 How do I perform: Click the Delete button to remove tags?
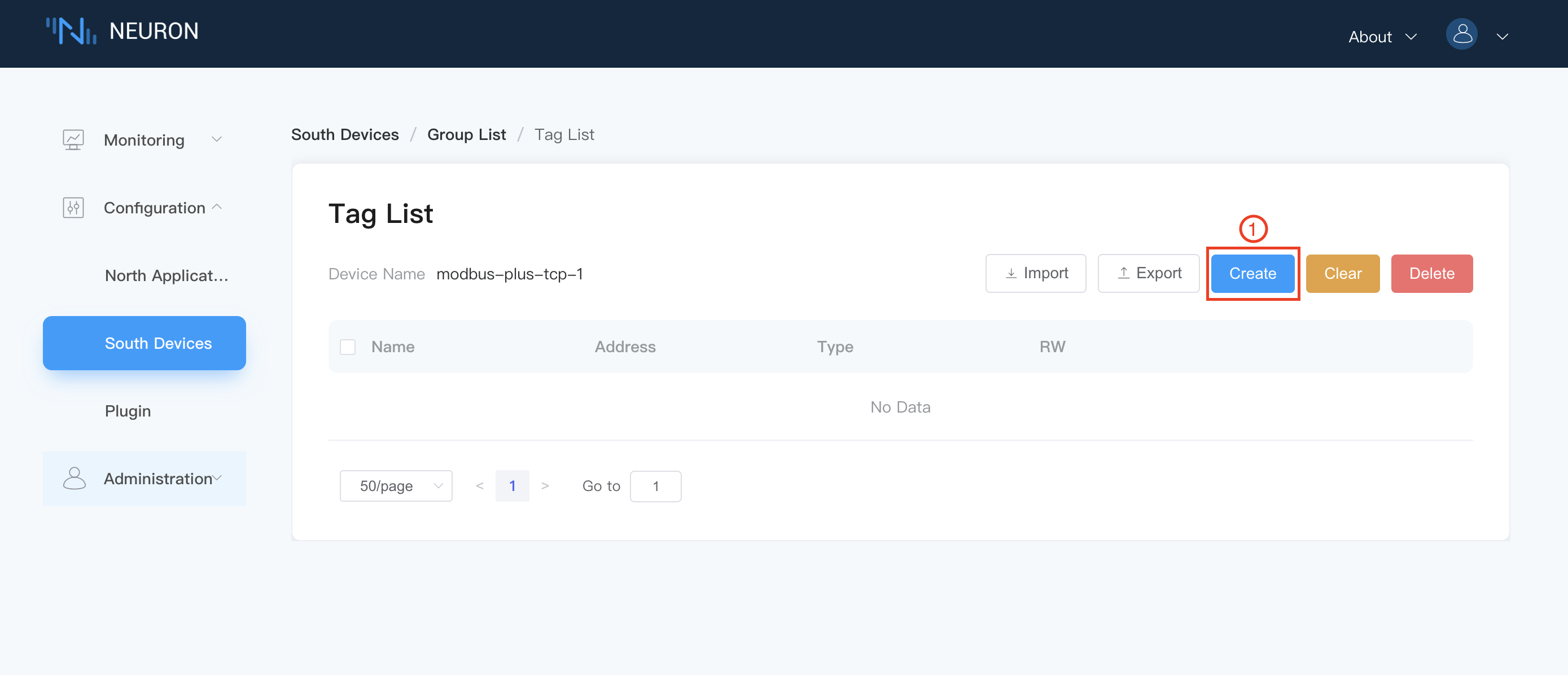pos(1432,273)
